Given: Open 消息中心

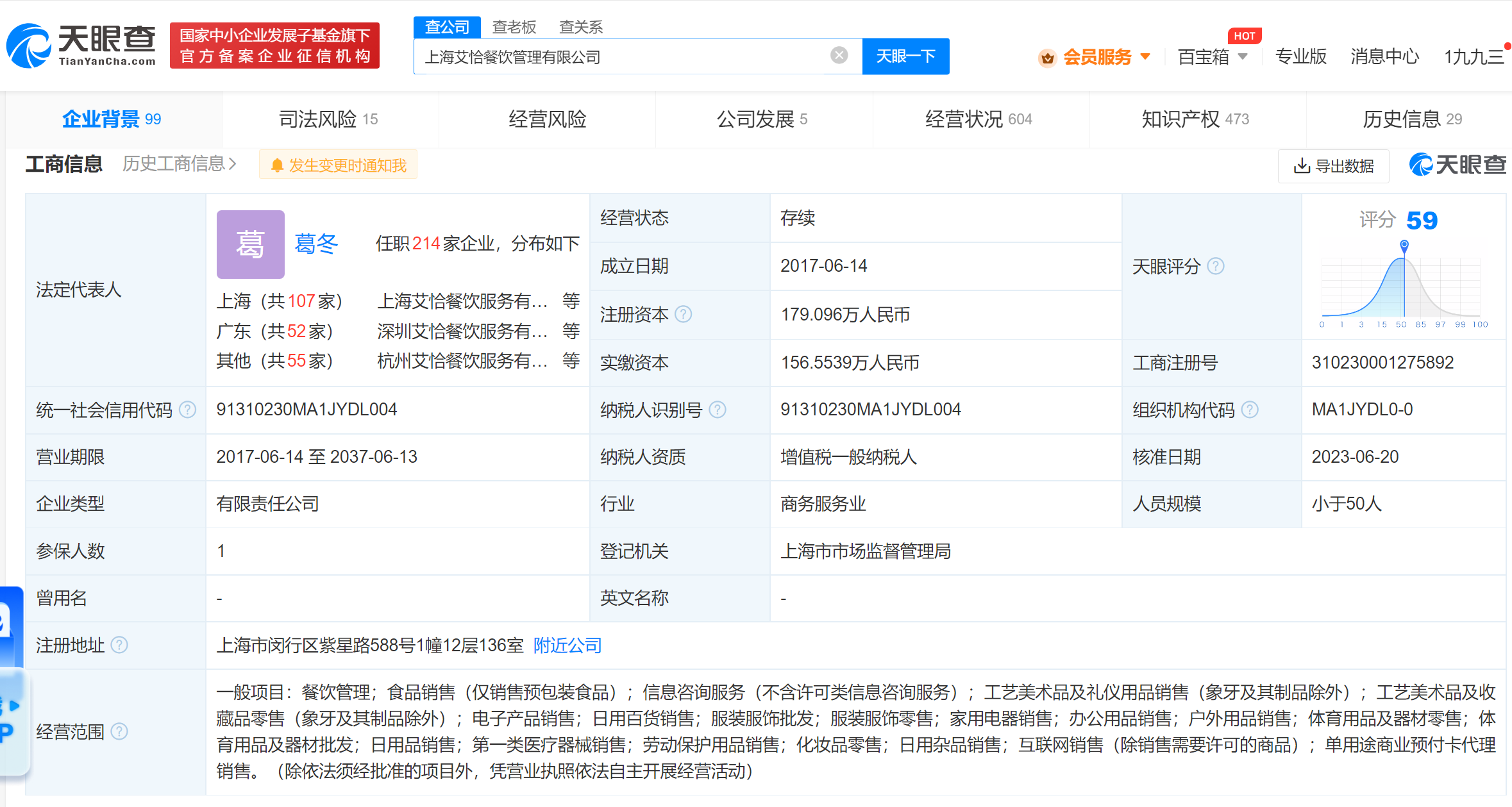Looking at the screenshot, I should [1385, 56].
